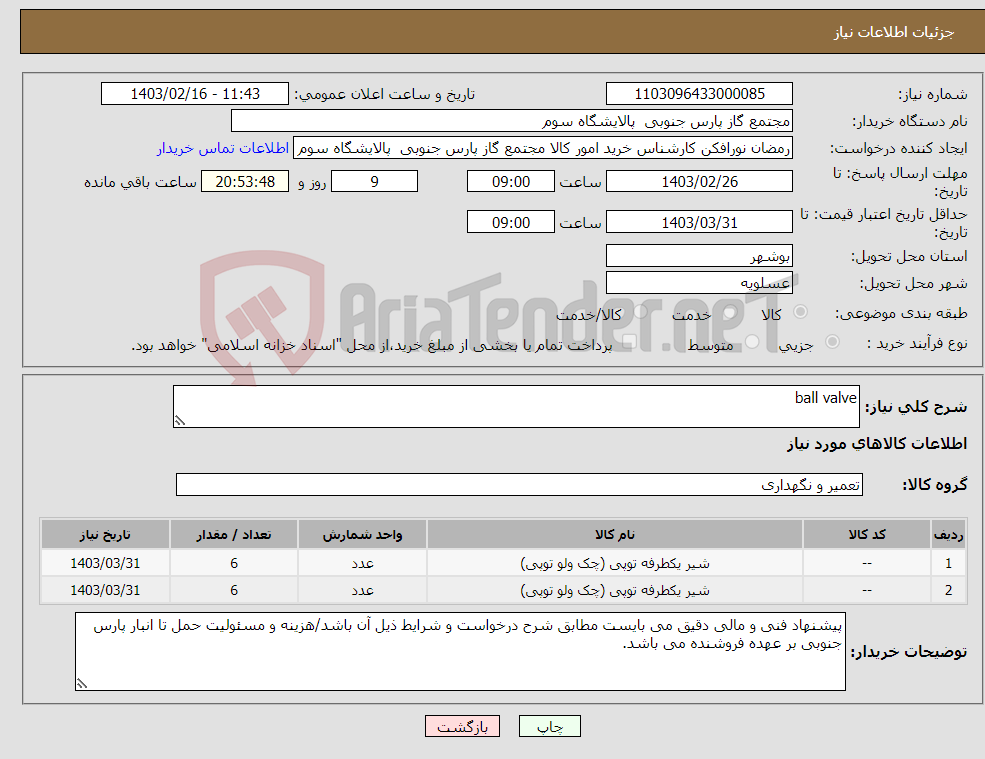The image size is (985, 759).
Task: Select the کالا radio button
Action: (x=800, y=312)
